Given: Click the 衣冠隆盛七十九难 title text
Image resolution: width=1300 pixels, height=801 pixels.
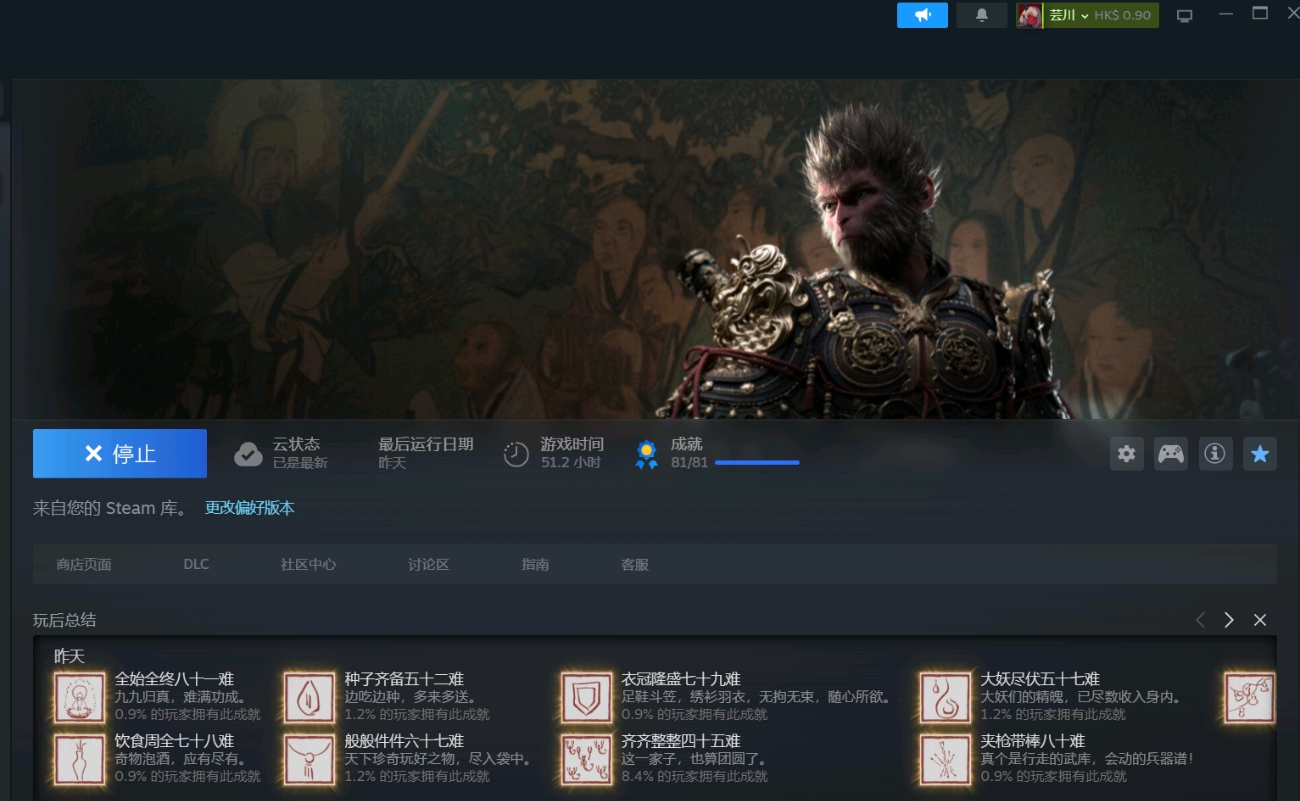Looking at the screenshot, I should (681, 679).
